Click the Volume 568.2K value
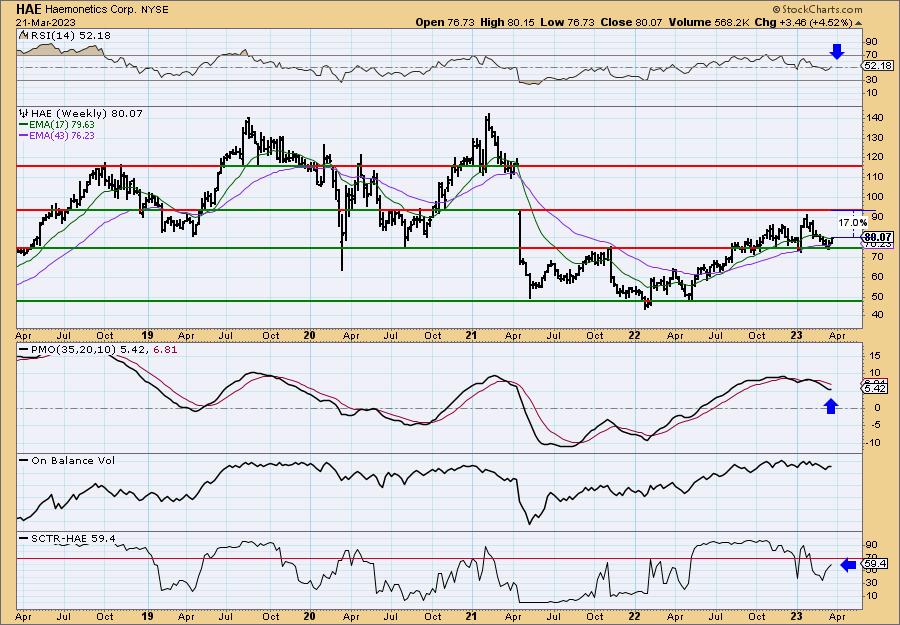The image size is (900, 625). [709, 22]
